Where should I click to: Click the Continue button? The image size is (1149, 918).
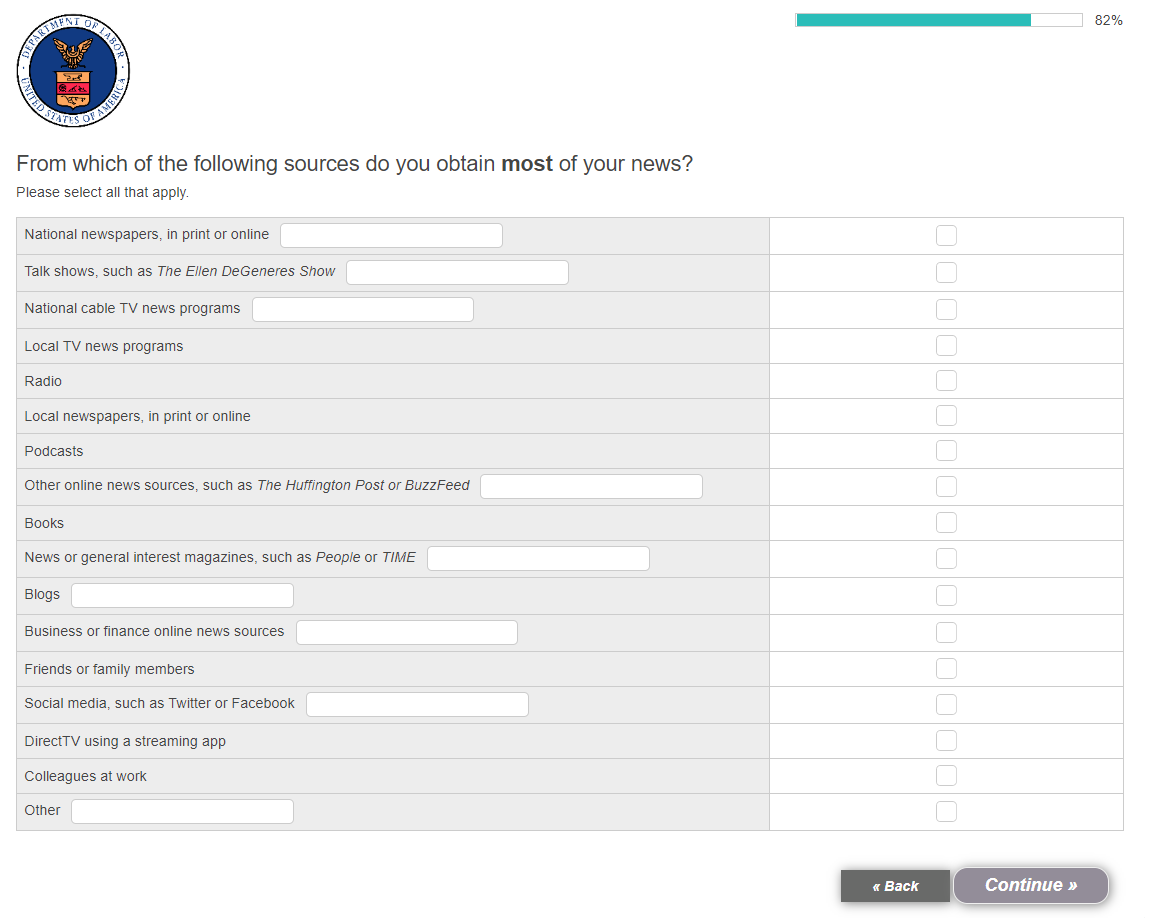click(x=1030, y=885)
